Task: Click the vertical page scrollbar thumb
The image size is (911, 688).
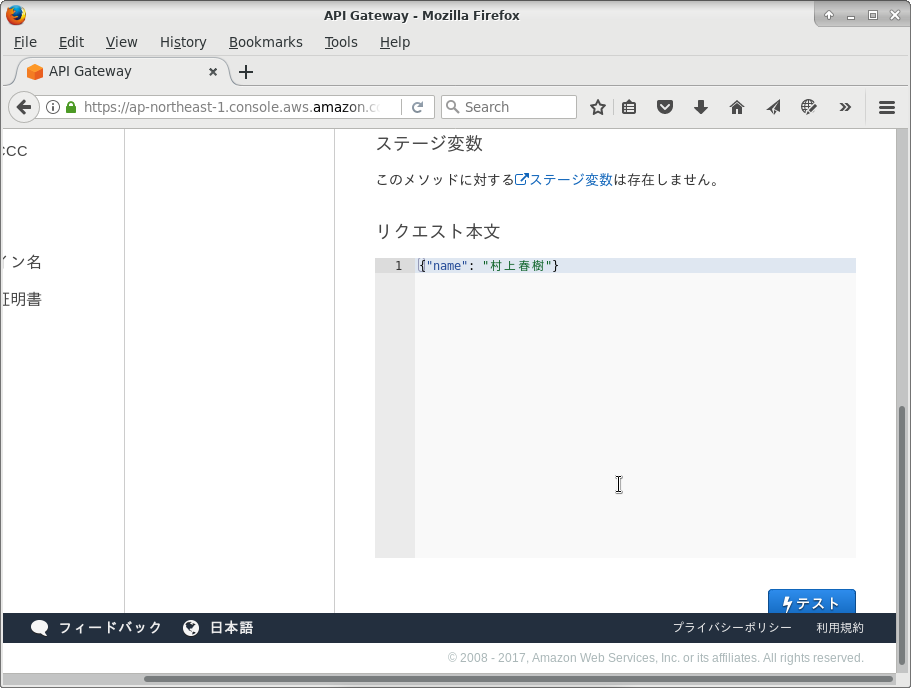Action: (902, 535)
